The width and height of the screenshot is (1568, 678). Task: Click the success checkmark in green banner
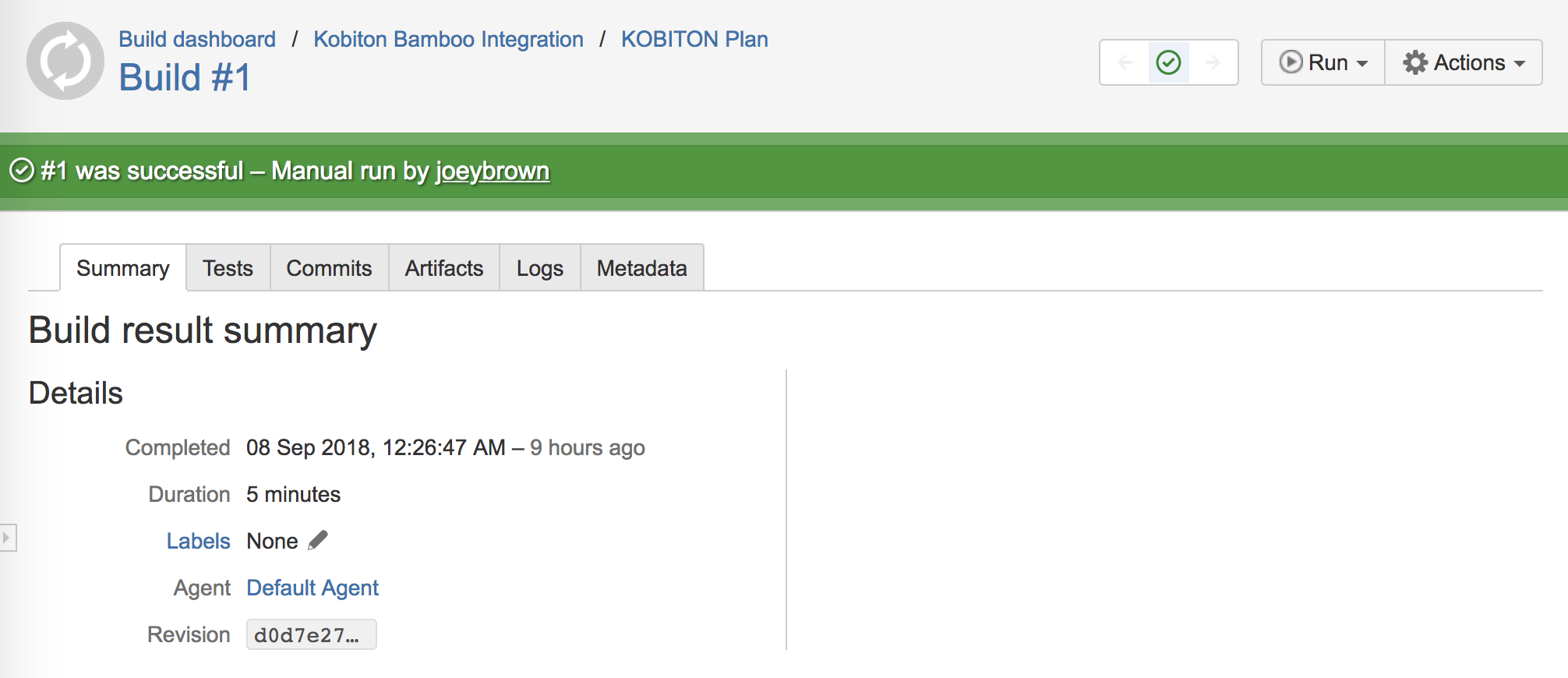[22, 170]
